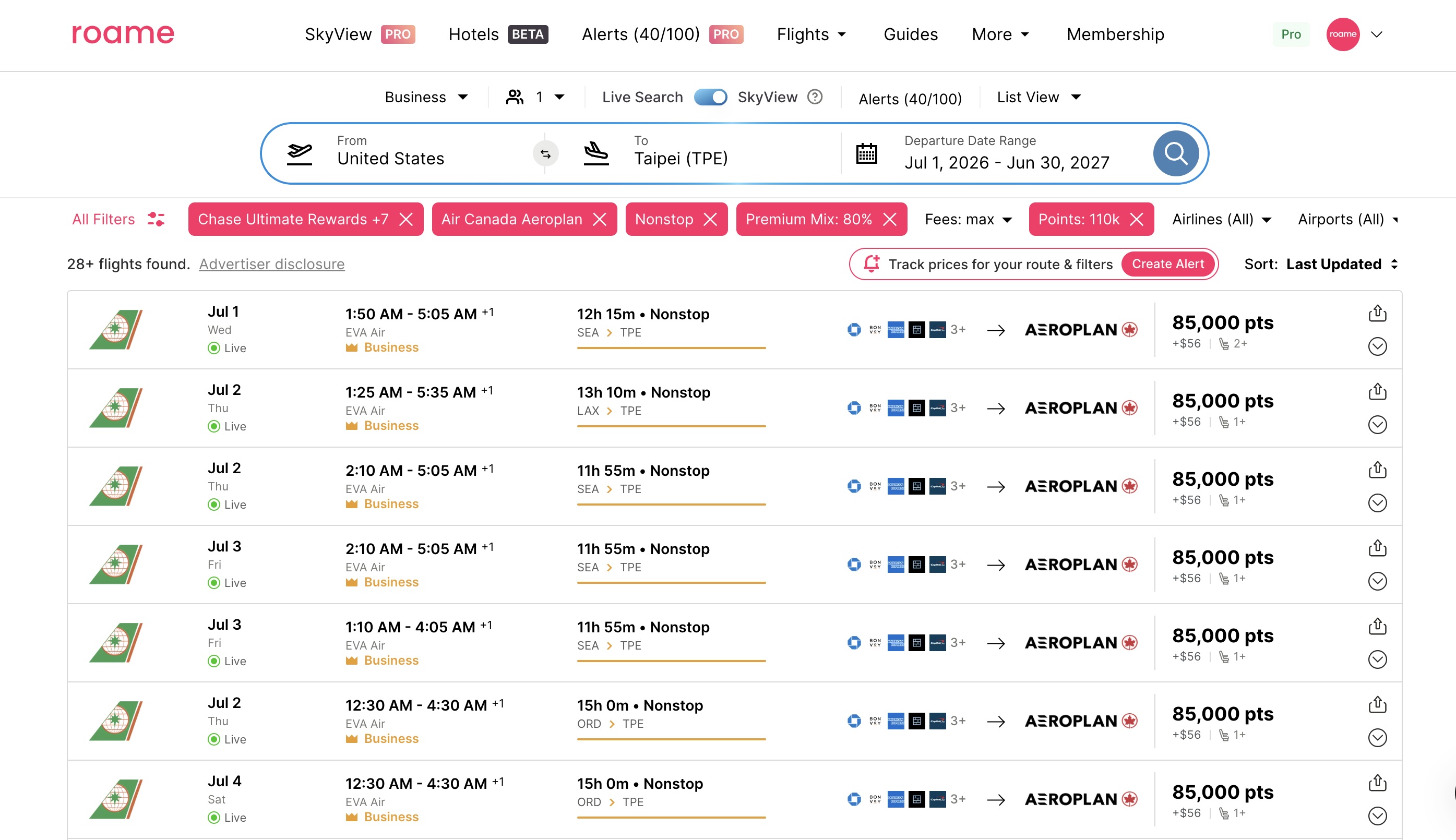Share the Jul 1 SEA flight
Image resolution: width=1456 pixels, height=840 pixels.
click(x=1377, y=313)
